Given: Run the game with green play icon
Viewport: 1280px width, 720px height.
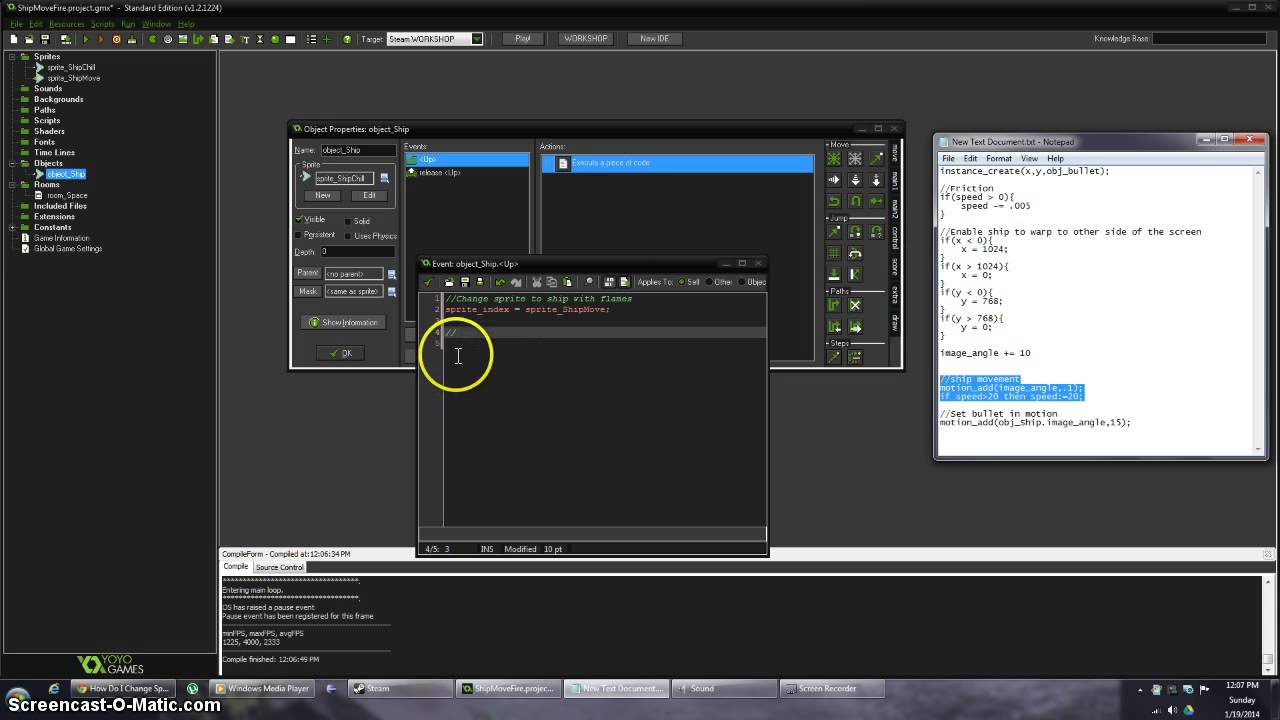Looking at the screenshot, I should point(86,39).
